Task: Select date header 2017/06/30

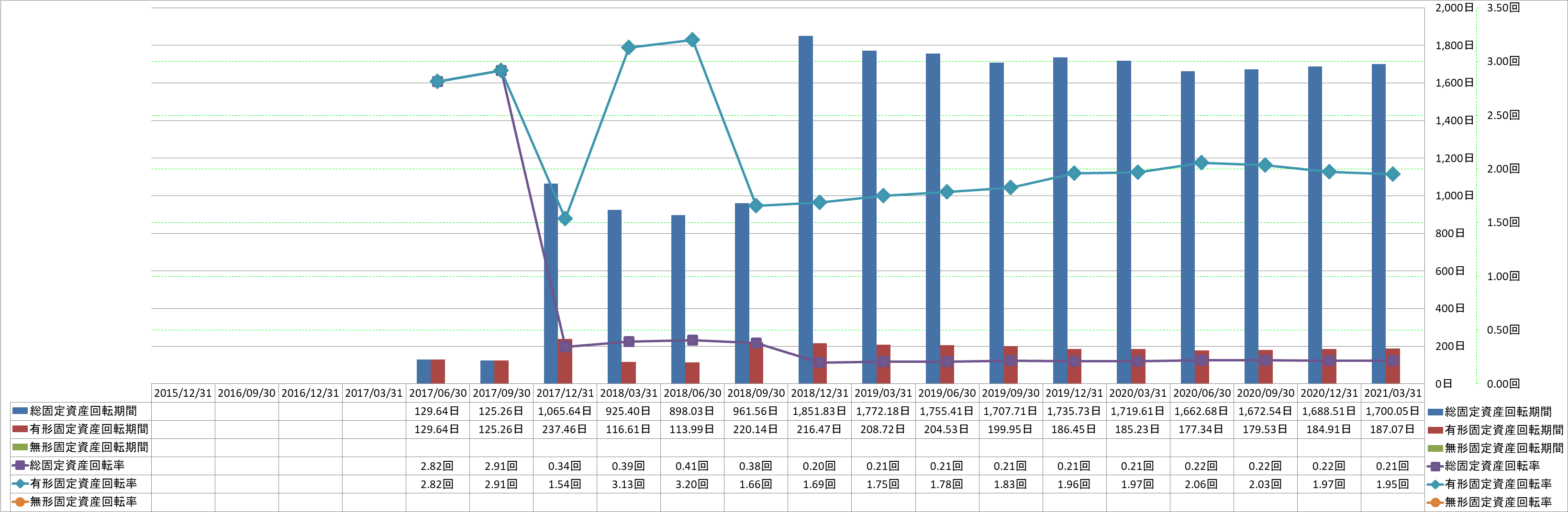Action: click(x=438, y=393)
